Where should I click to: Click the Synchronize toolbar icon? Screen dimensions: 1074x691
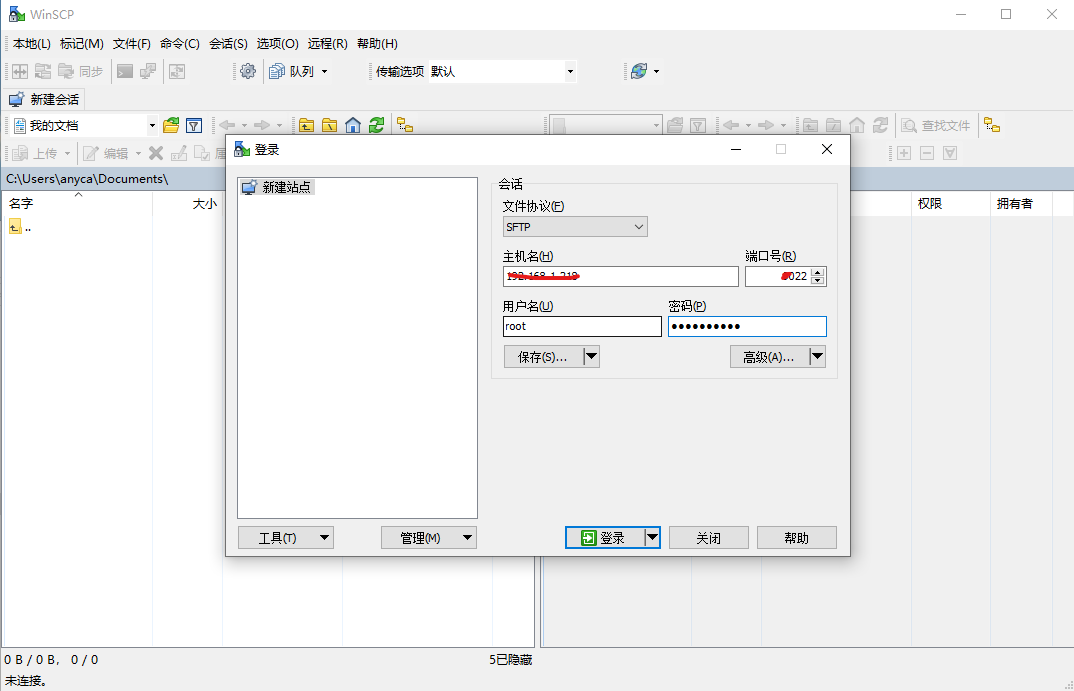tap(66, 71)
